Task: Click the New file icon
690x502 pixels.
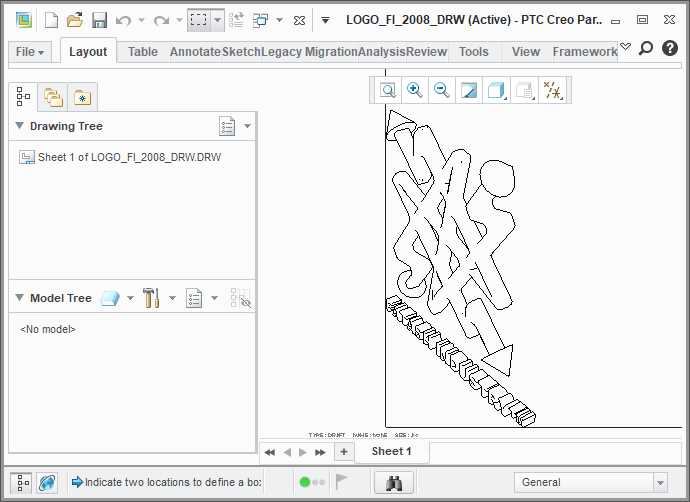Action: (51, 20)
